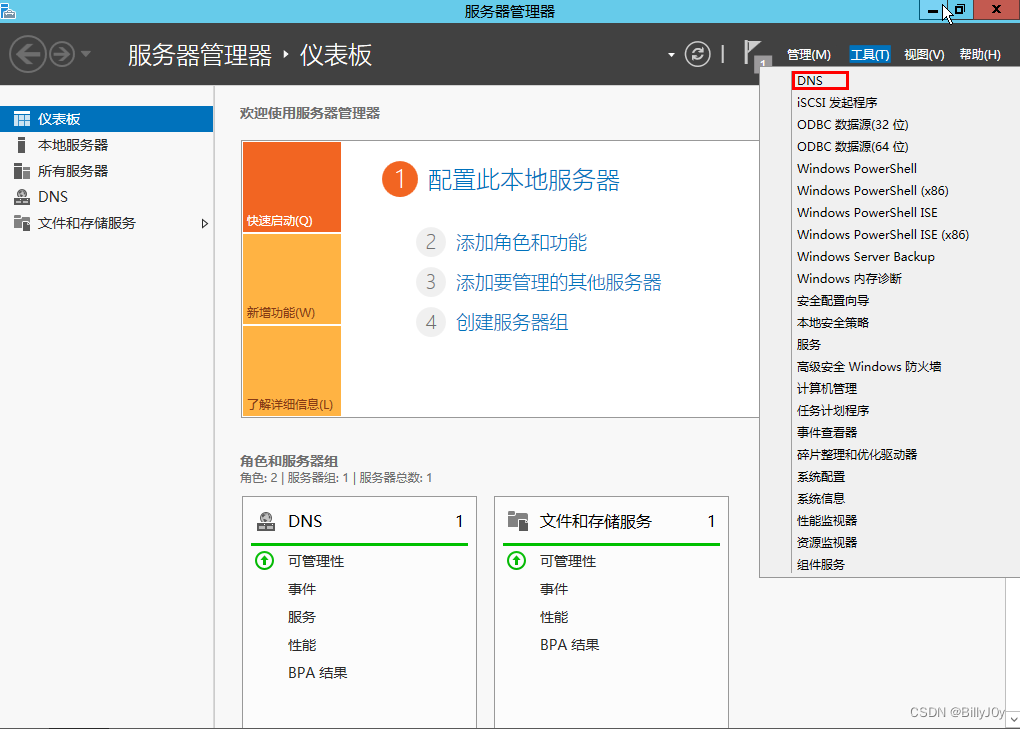
Task: Expand the 文件和存储服务 sidebar arrow
Action: [x=204, y=224]
